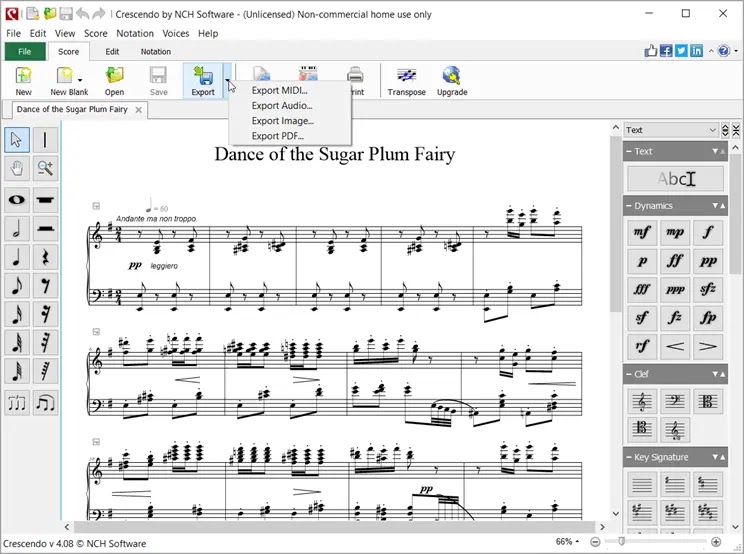744x554 pixels.
Task: Insert mezzo-forte mf dynamic
Action: 642,232
